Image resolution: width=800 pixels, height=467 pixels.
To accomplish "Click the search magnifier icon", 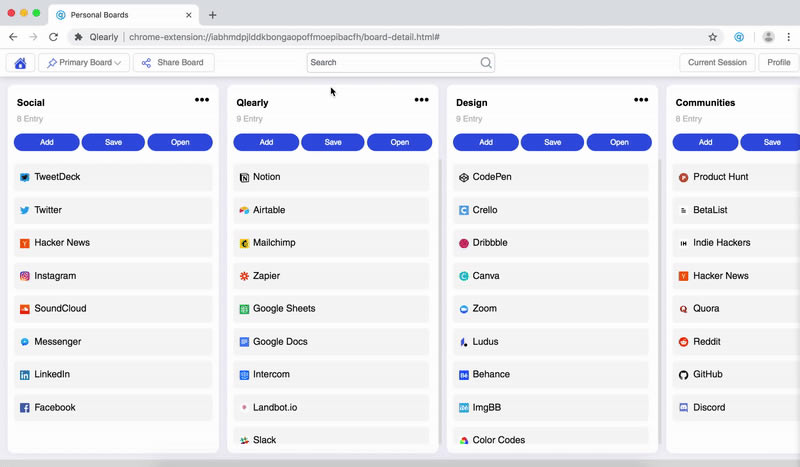I will (486, 63).
